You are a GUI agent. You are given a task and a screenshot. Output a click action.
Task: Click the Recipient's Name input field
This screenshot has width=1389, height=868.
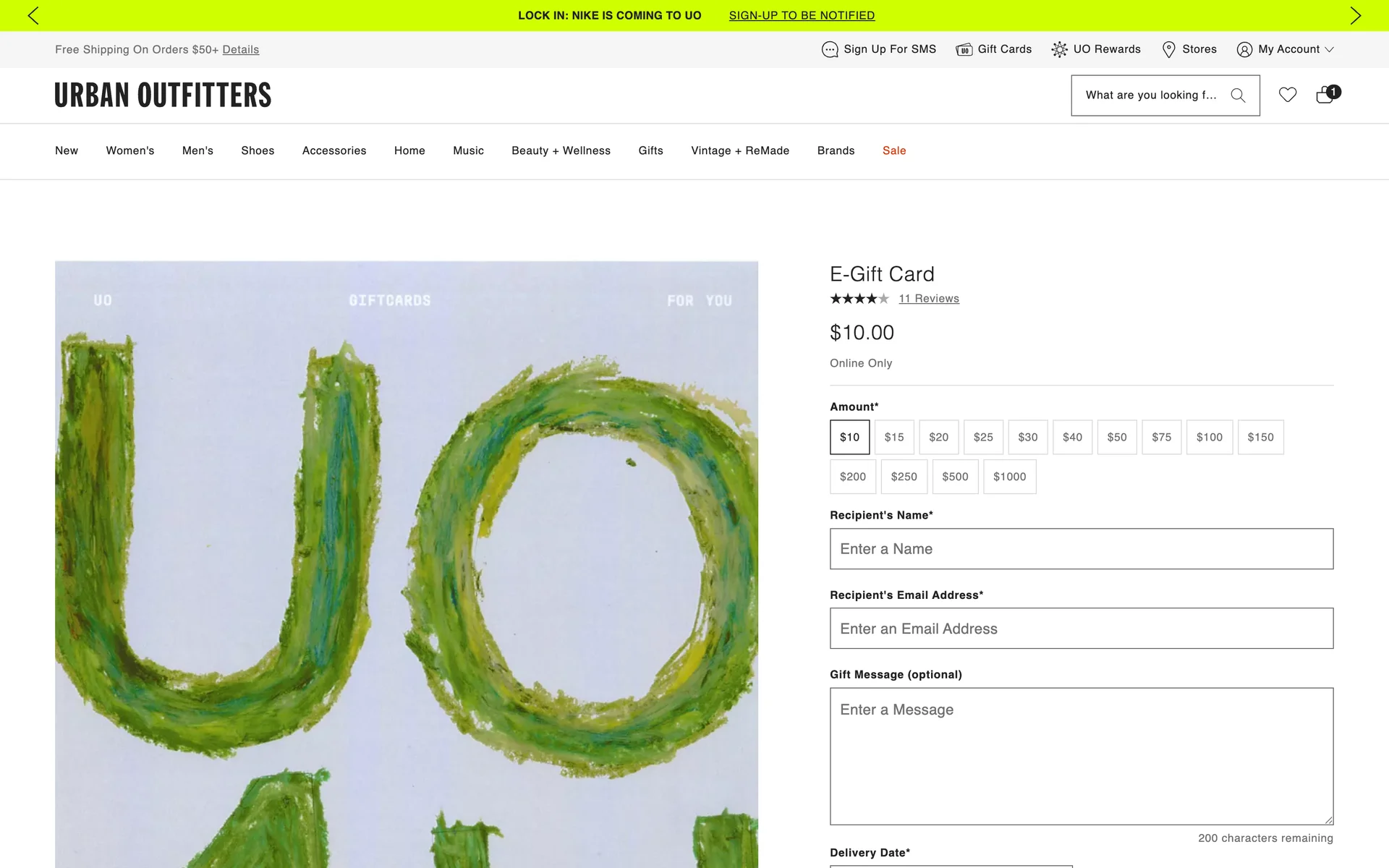pyautogui.click(x=1082, y=549)
